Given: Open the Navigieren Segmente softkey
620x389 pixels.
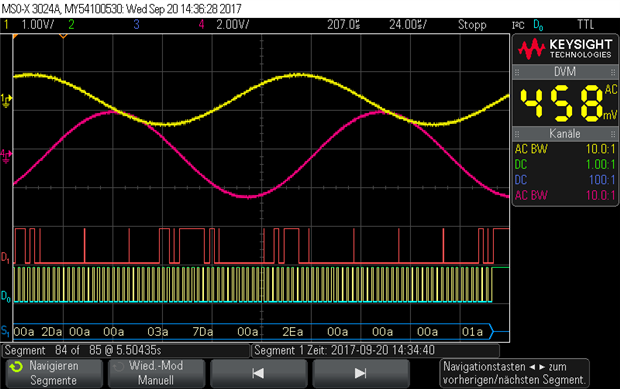Looking at the screenshot, I should (54, 373).
